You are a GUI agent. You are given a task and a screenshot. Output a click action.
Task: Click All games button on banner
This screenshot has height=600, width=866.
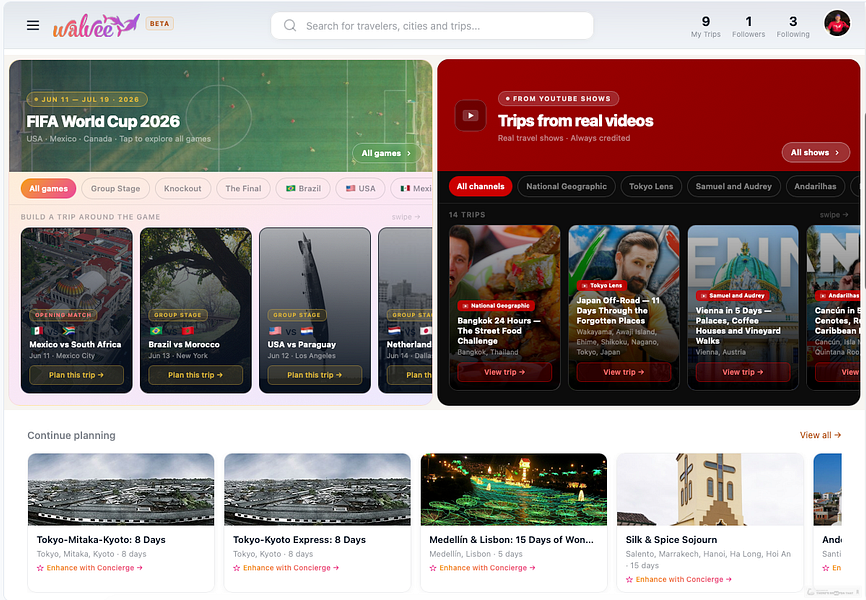(386, 153)
